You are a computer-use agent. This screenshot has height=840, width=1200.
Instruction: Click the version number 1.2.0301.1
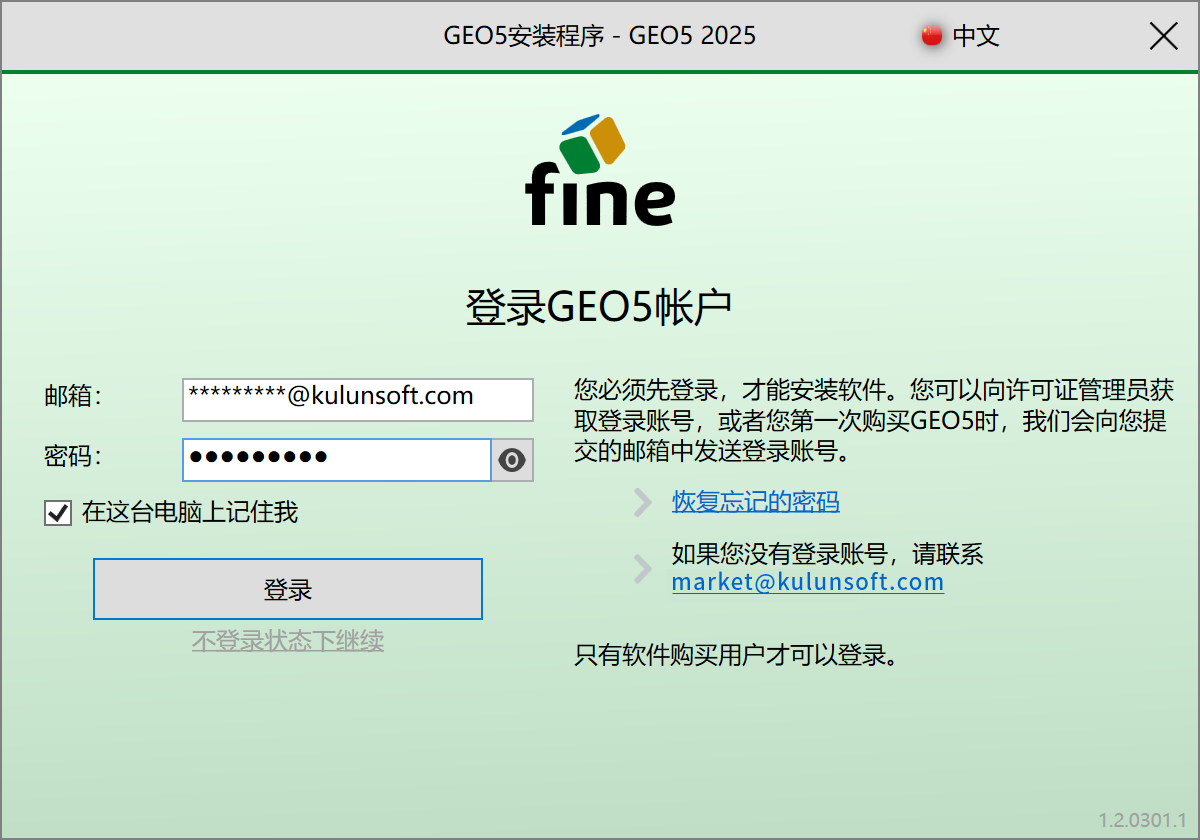(x=1142, y=820)
